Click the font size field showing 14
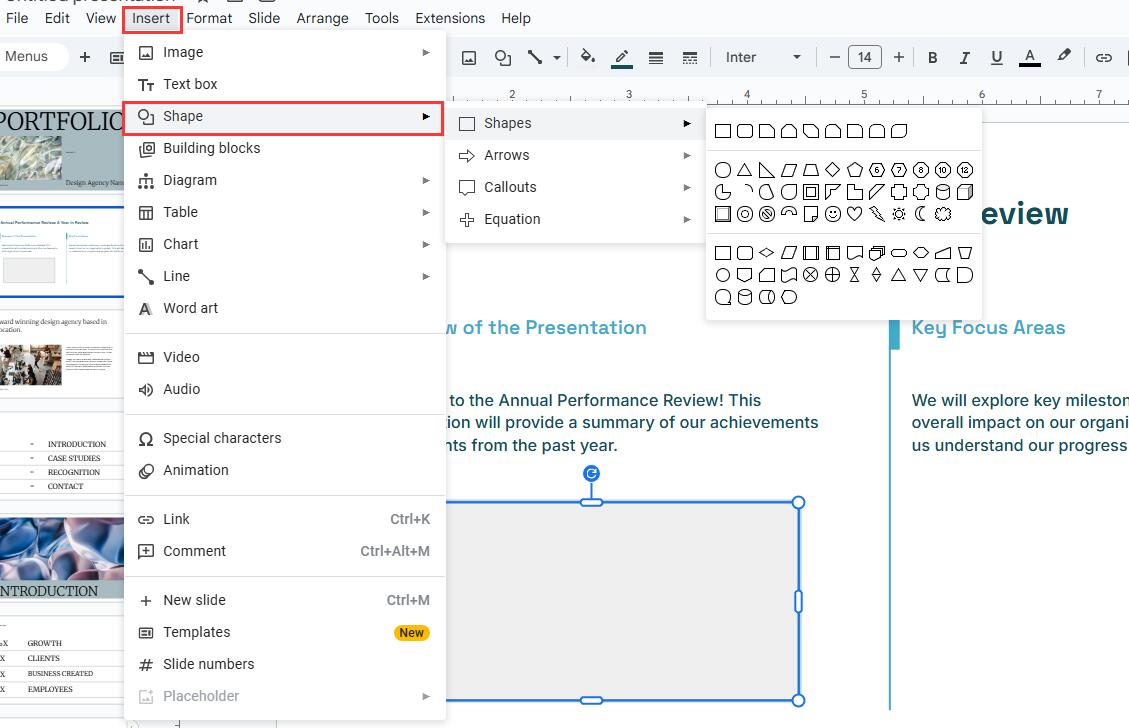Viewport: 1129px width, 728px height. 865,58
